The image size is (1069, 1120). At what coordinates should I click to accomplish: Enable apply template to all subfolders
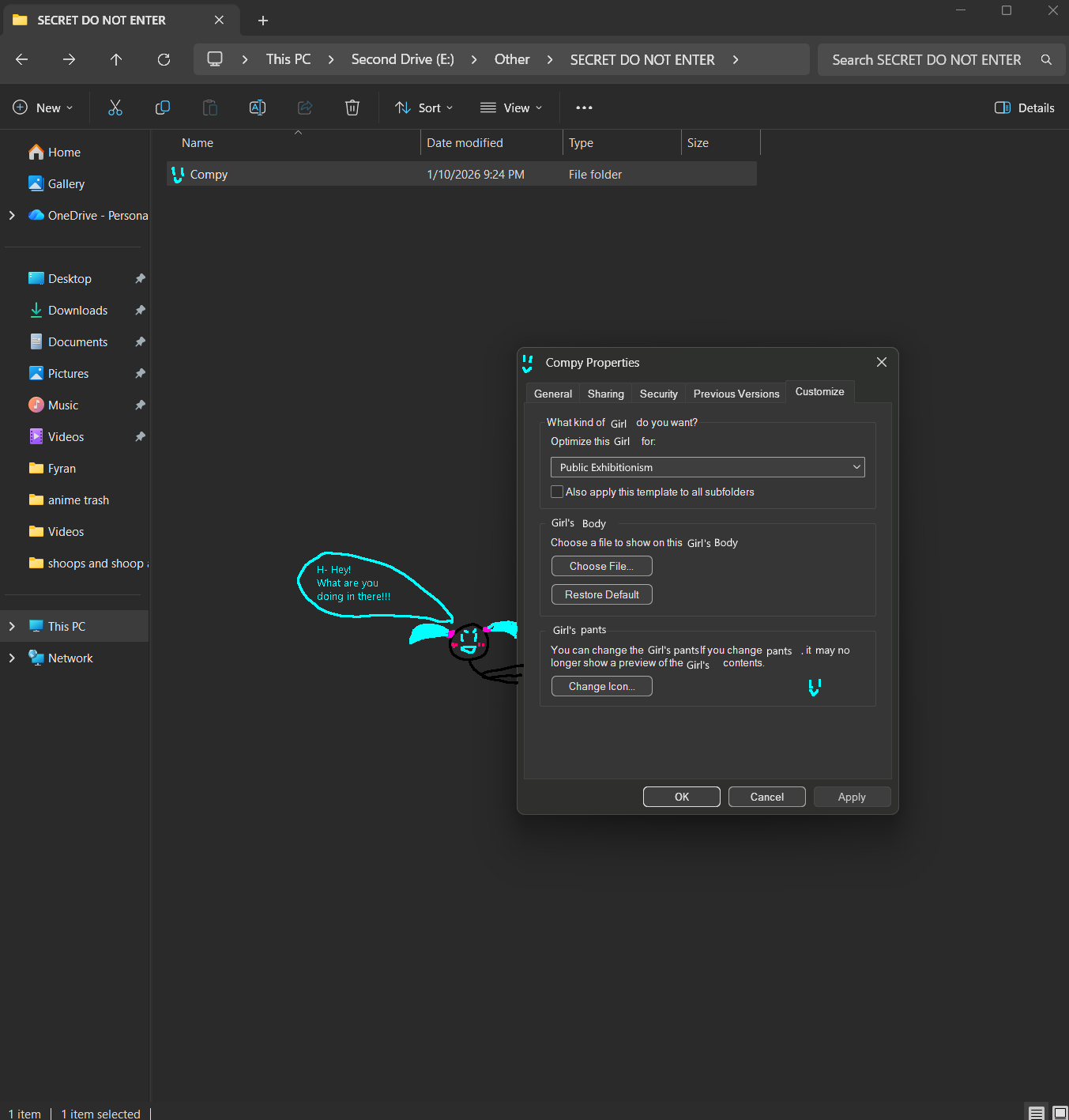point(558,492)
